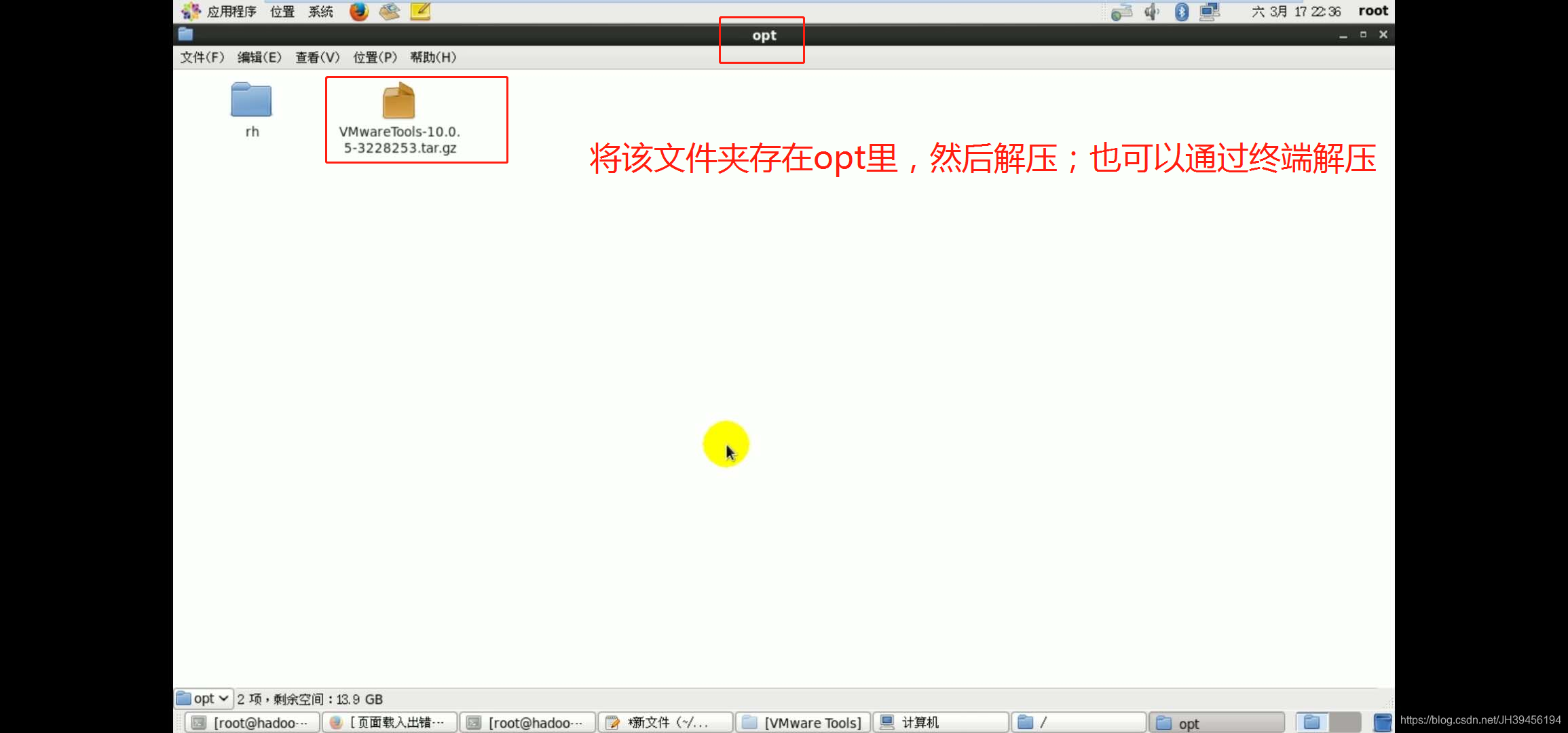
Task: Open the 帮助(H) menu
Action: coord(433,58)
